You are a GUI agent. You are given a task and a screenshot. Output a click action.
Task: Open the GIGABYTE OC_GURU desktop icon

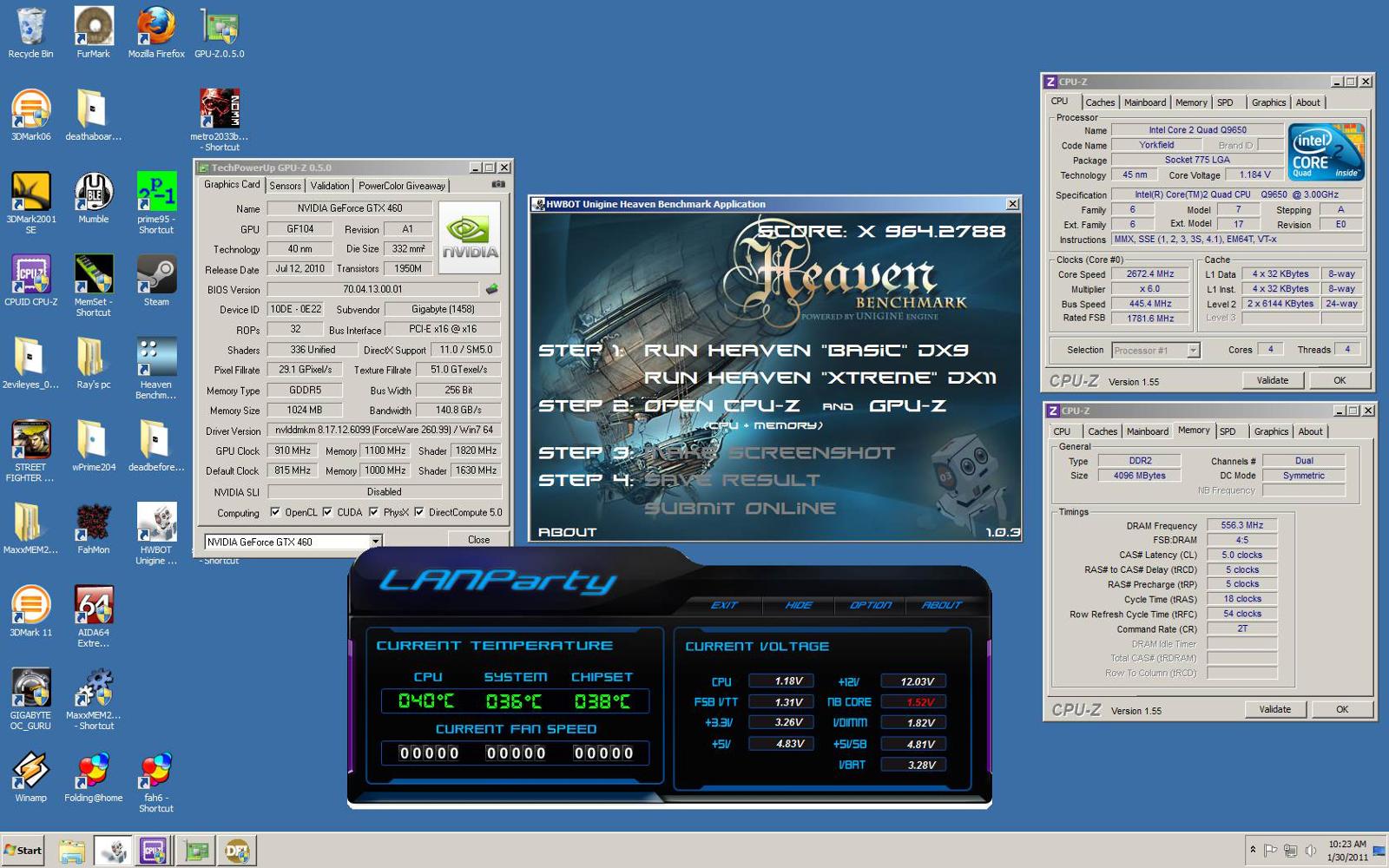click(30, 699)
